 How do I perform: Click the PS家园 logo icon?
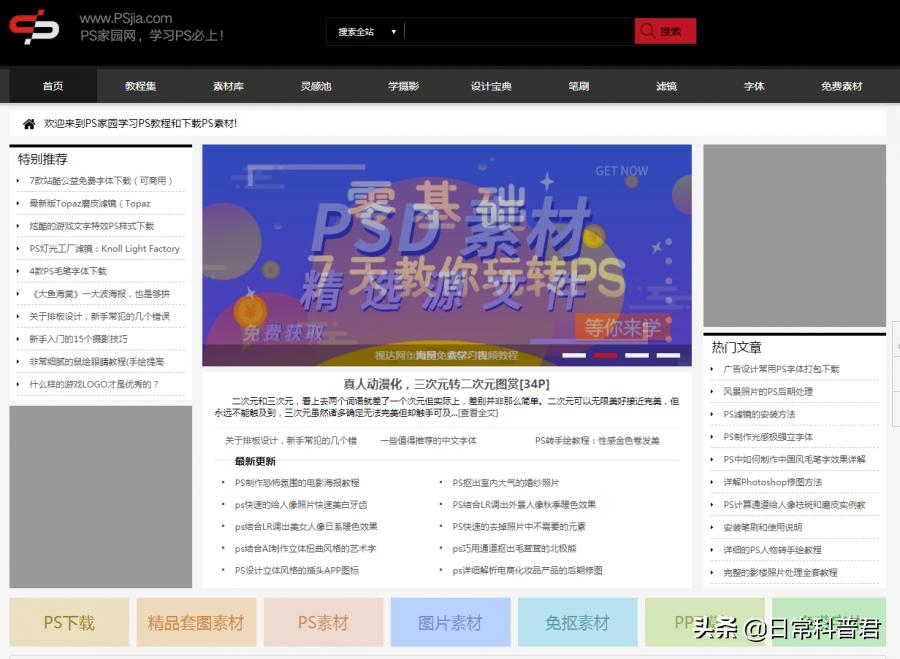coord(33,29)
